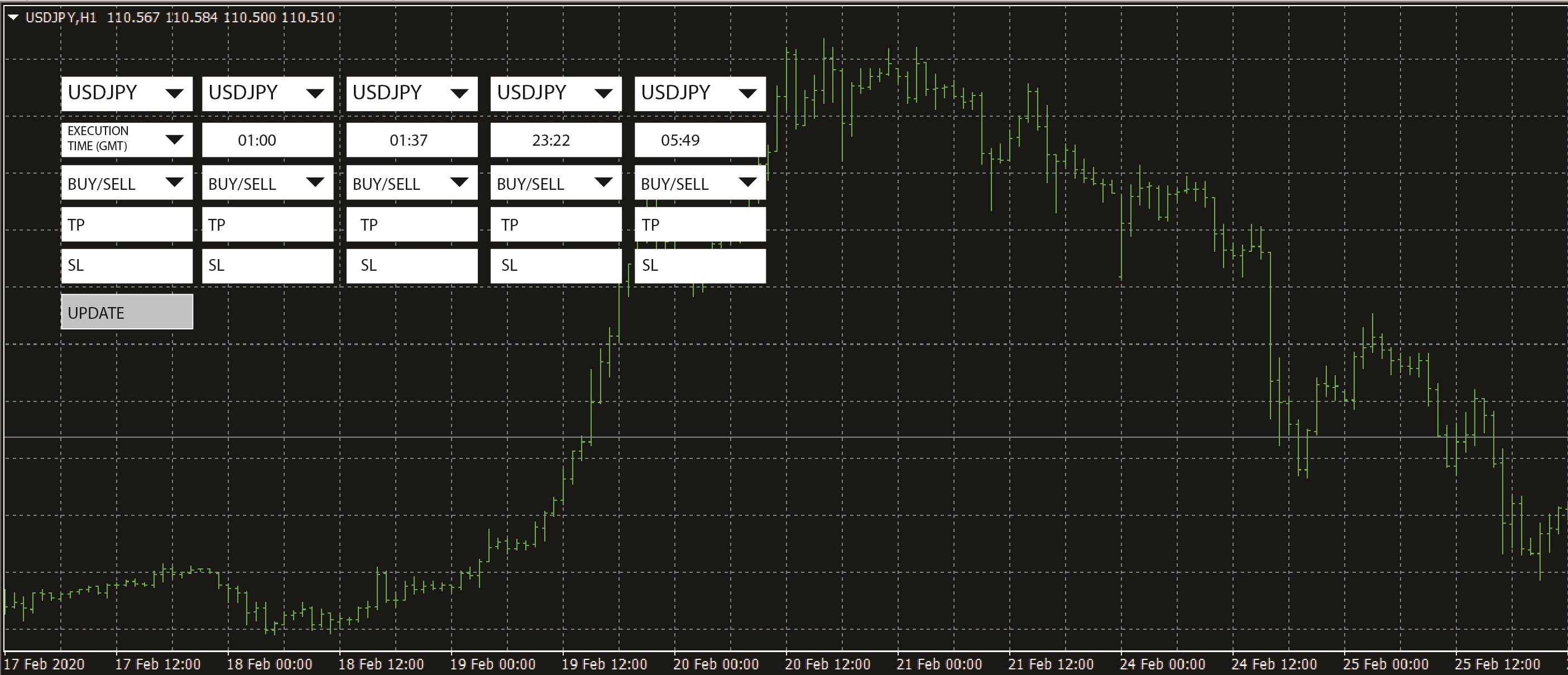Click the TP field in first column
Image resolution: width=1568 pixels, height=675 pixels.
coord(127,224)
